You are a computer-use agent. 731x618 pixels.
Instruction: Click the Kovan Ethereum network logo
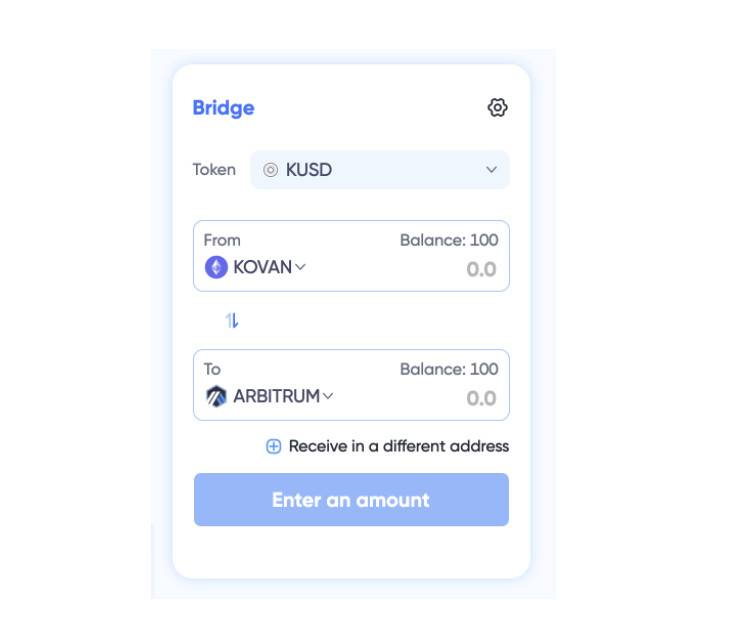coord(216,267)
